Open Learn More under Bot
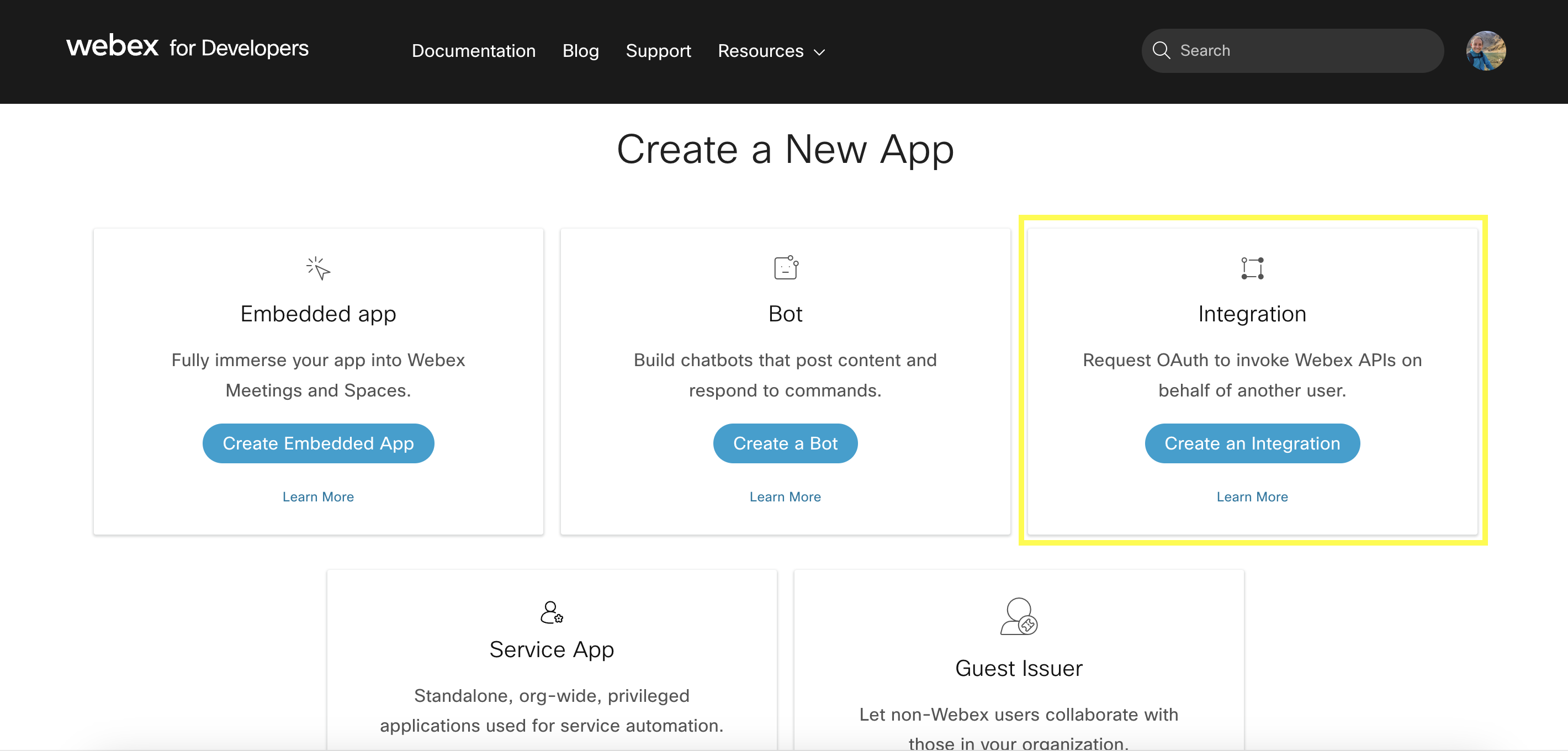This screenshot has height=751, width=1568. pos(785,496)
